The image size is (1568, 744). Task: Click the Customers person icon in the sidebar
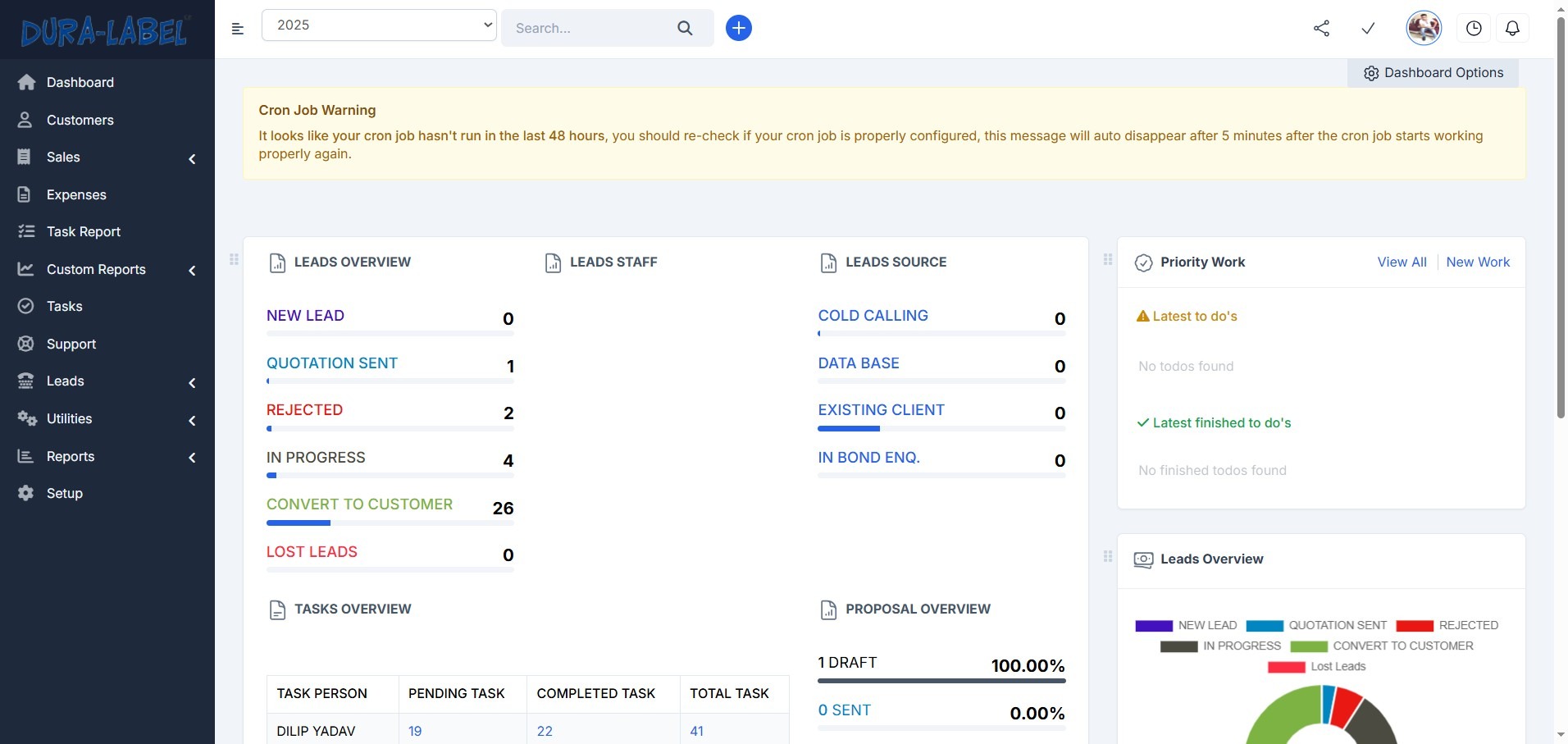[x=25, y=120]
